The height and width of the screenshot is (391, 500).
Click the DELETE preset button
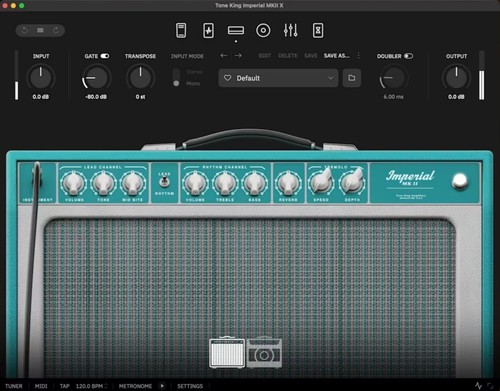coord(288,56)
